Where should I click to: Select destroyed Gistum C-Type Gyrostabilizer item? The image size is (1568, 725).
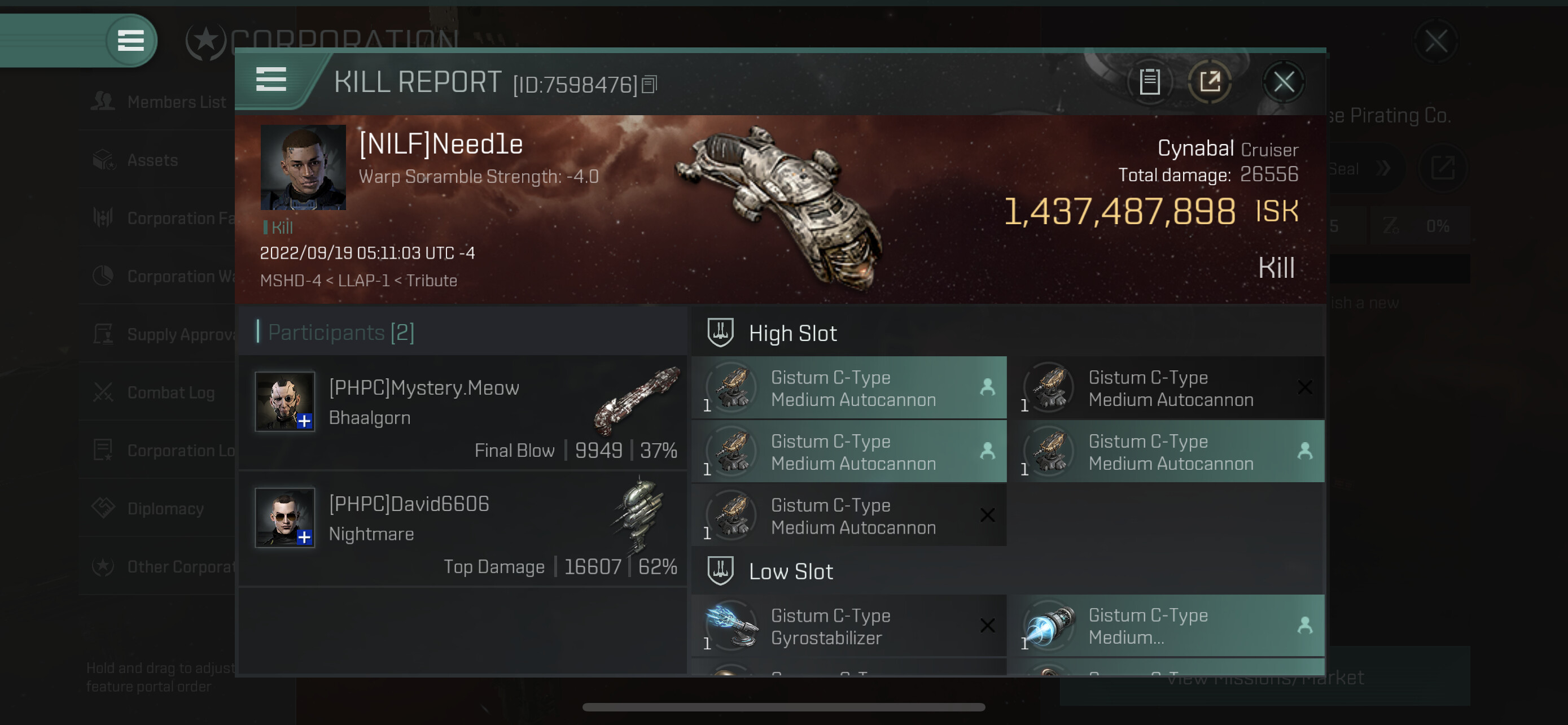pos(848,626)
